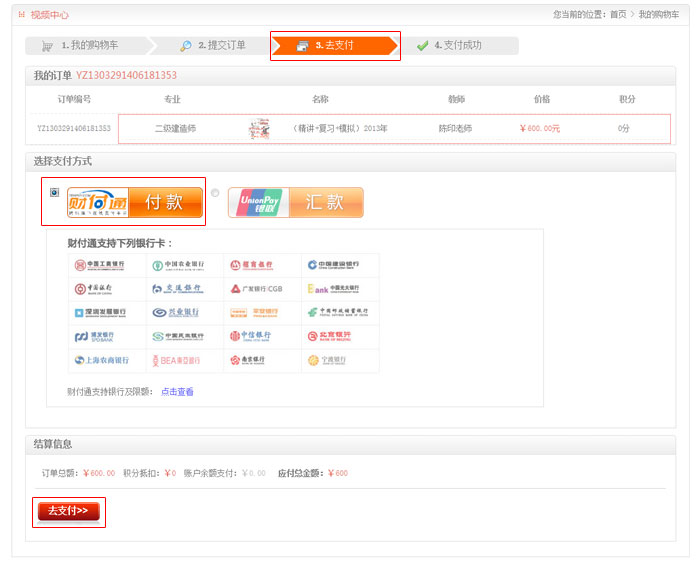The image size is (700, 564).
Task: Click the 中国民生银行 logo
Action: [178, 337]
